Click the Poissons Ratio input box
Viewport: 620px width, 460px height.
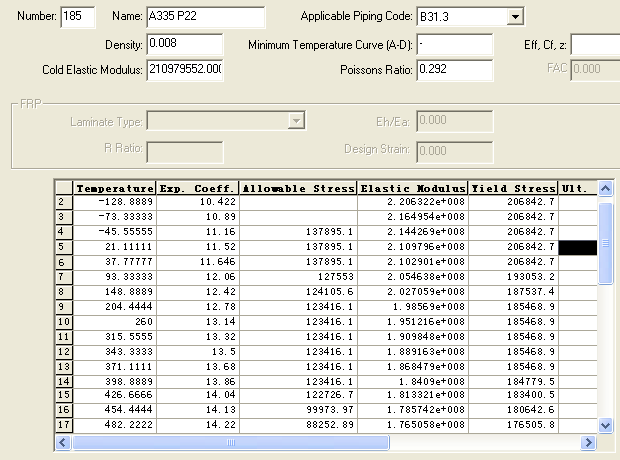click(x=453, y=68)
